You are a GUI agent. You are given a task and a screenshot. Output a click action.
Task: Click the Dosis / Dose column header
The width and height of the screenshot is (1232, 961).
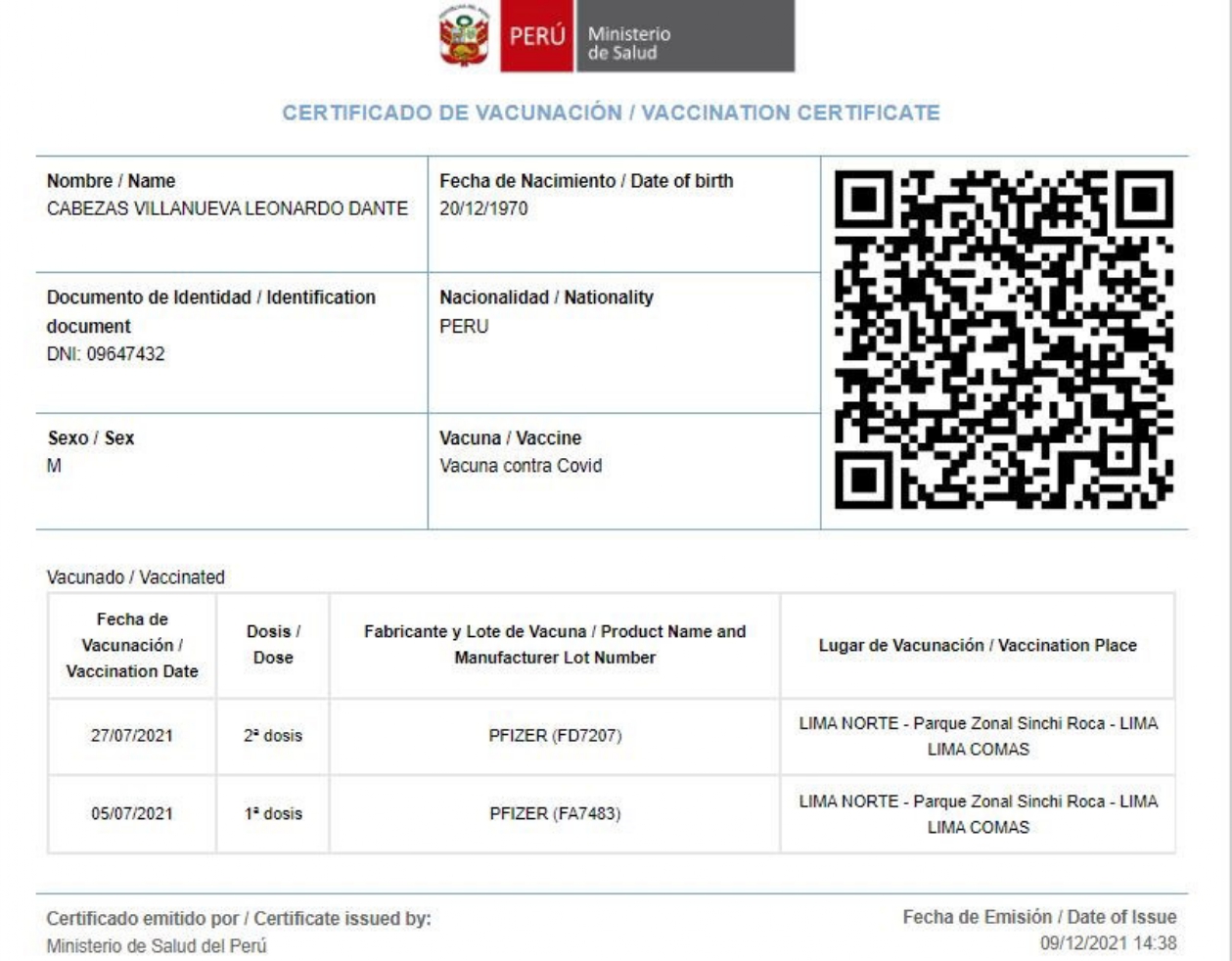273,645
